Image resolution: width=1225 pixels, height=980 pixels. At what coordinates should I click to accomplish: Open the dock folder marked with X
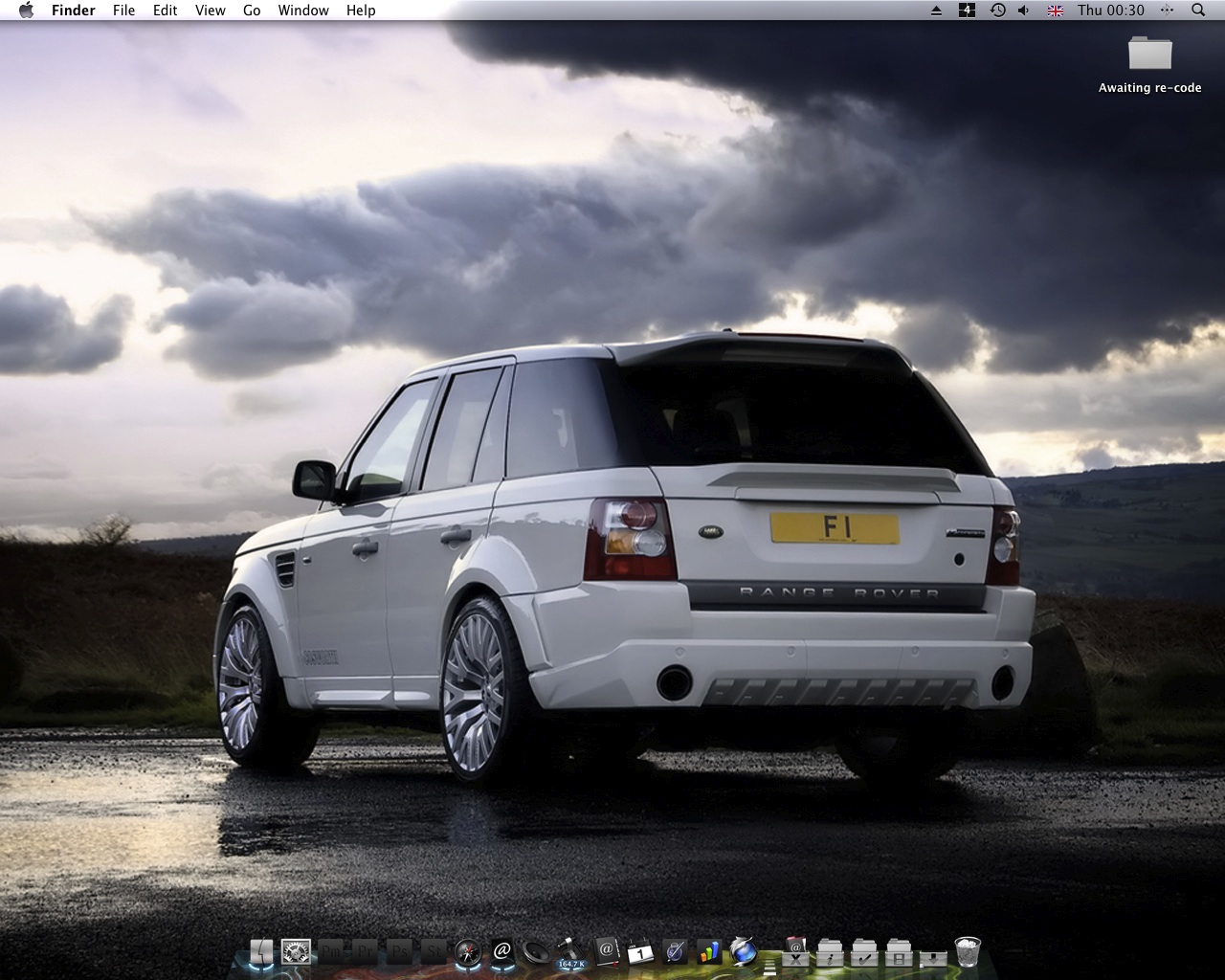(x=795, y=952)
